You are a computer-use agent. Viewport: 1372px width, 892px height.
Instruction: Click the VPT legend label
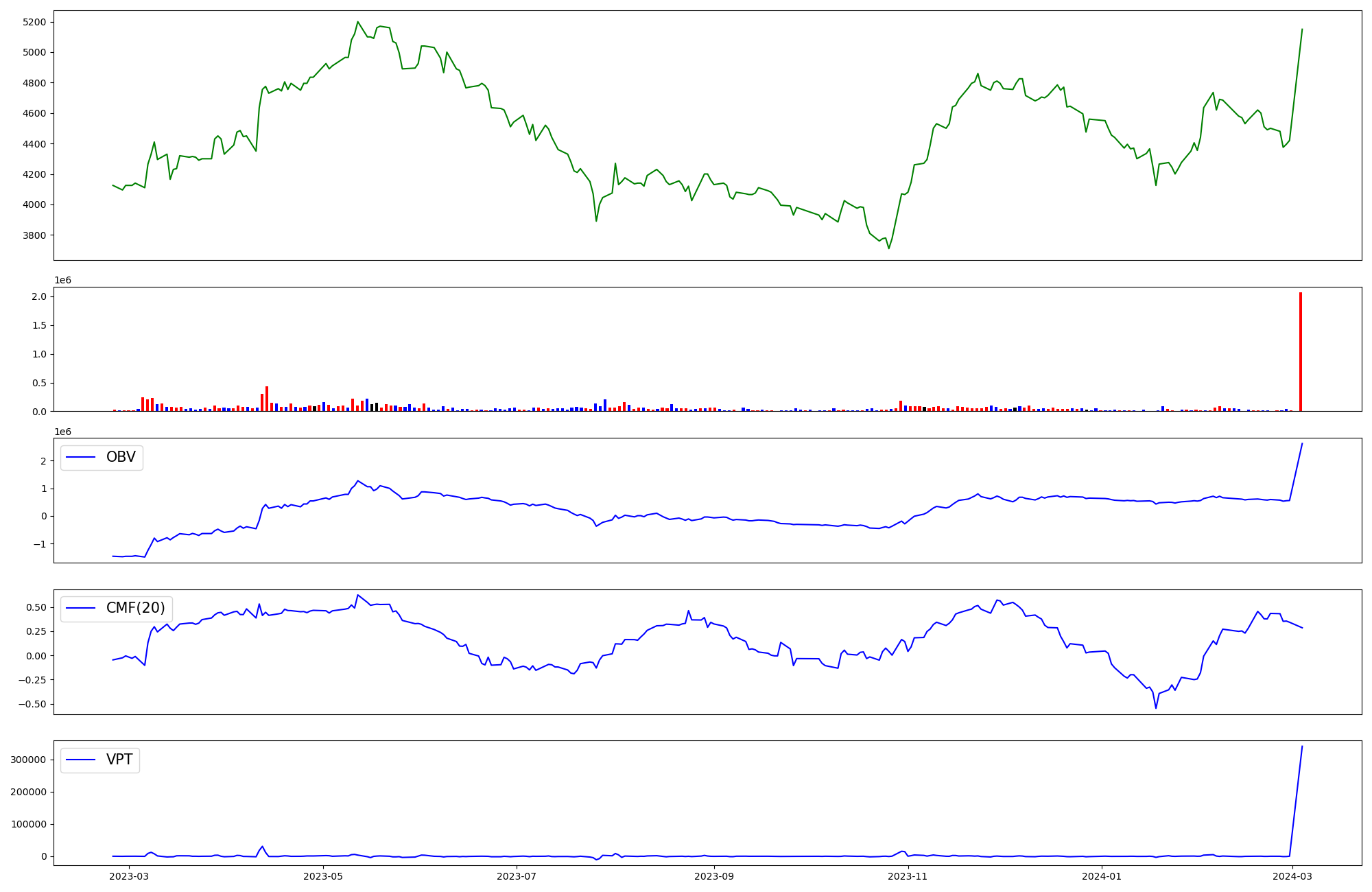(x=119, y=760)
